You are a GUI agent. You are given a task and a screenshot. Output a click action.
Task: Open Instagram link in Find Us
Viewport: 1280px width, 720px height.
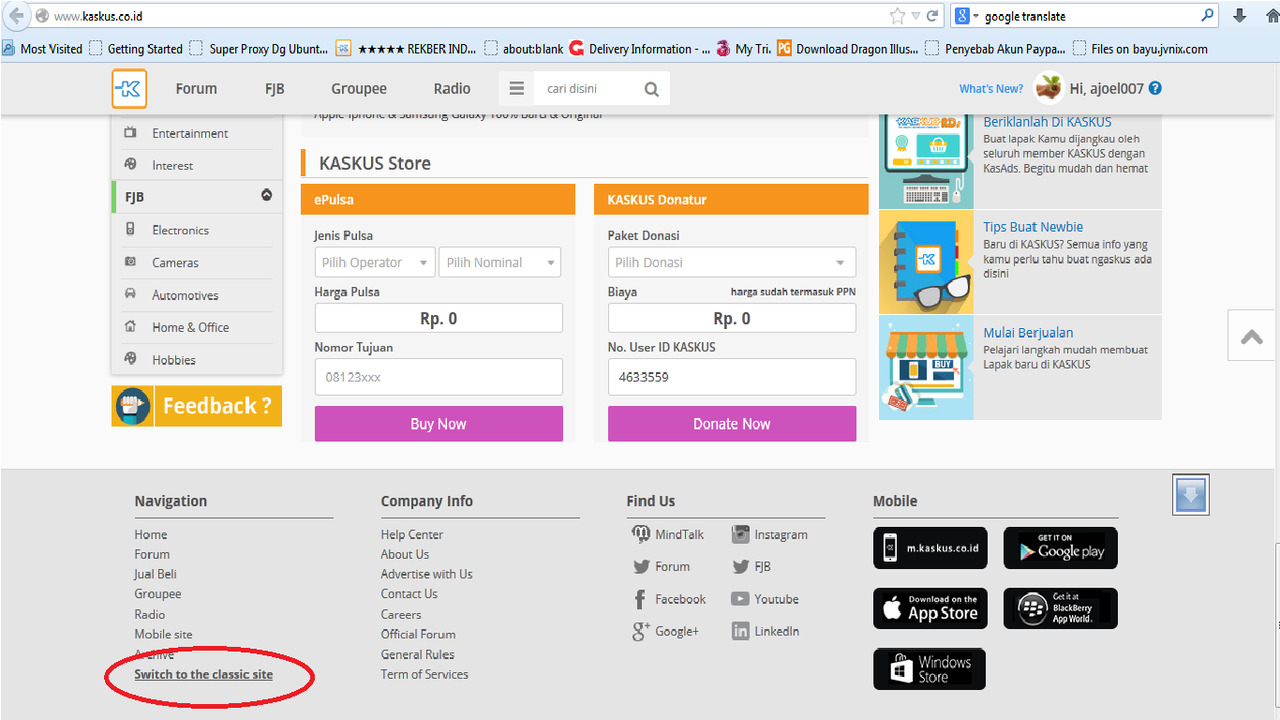pyautogui.click(x=769, y=534)
